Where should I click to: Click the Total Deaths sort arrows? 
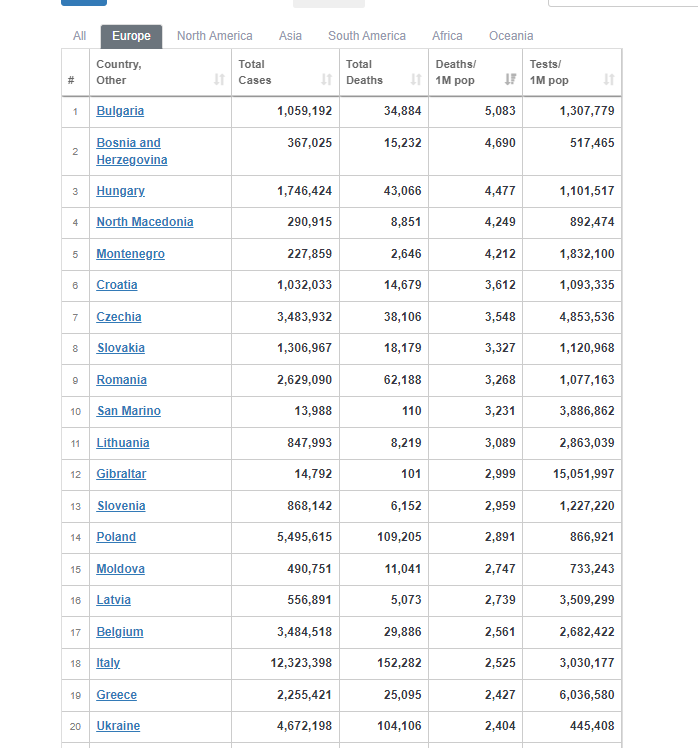416,80
